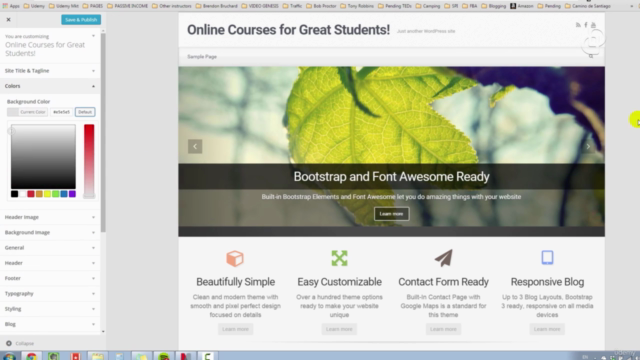Open the VIDEO GENESIS bookmark folder
This screenshot has width=640, height=360.
(x=260, y=6)
